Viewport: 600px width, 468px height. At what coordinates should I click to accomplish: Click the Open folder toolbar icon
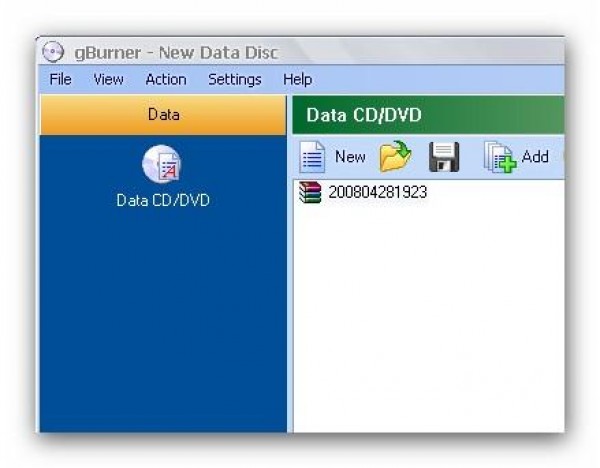pyautogui.click(x=395, y=156)
